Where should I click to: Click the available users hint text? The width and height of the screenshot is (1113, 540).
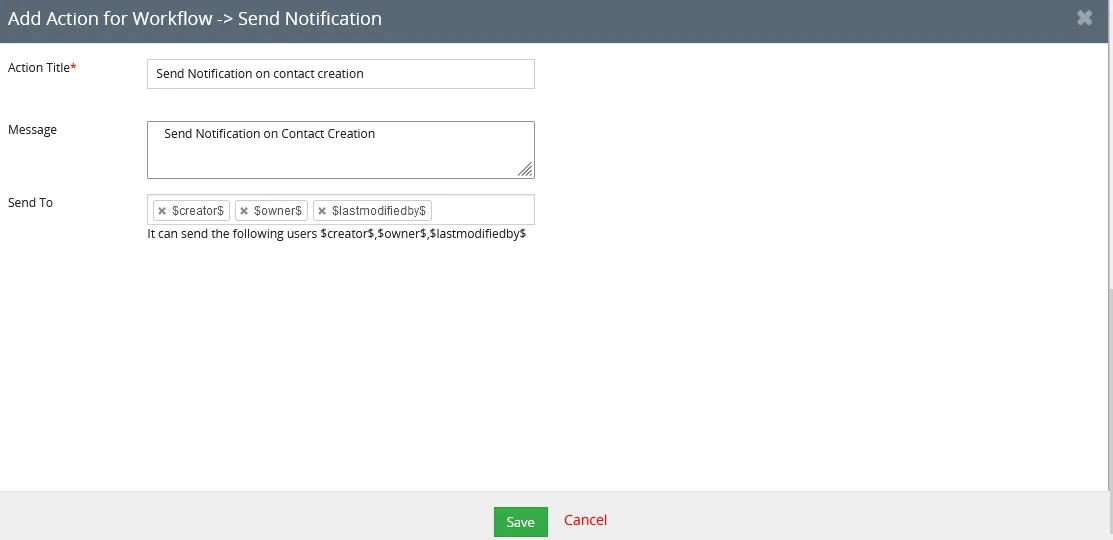pyautogui.click(x=336, y=235)
